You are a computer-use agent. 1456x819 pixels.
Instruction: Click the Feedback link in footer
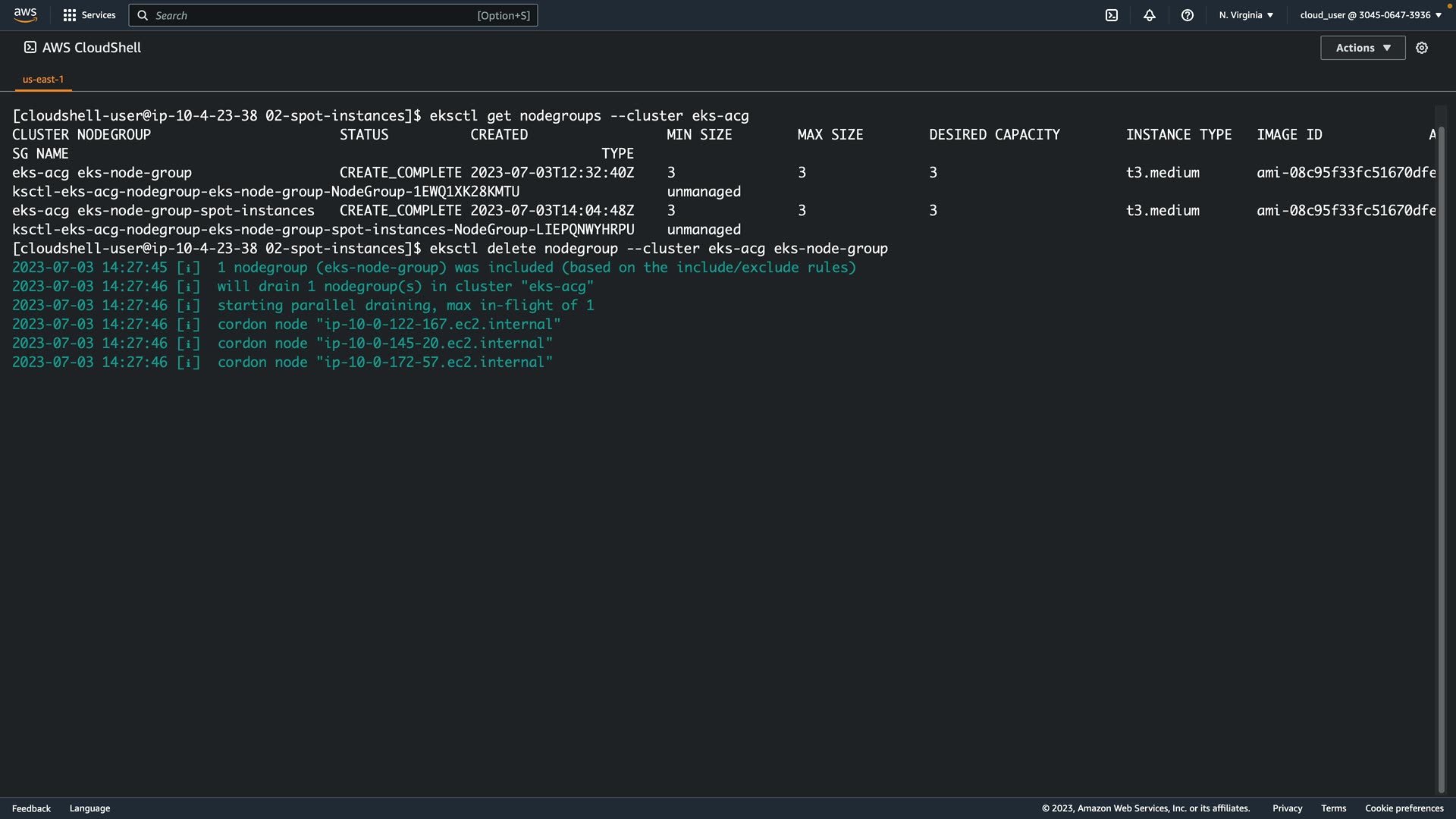[31, 808]
